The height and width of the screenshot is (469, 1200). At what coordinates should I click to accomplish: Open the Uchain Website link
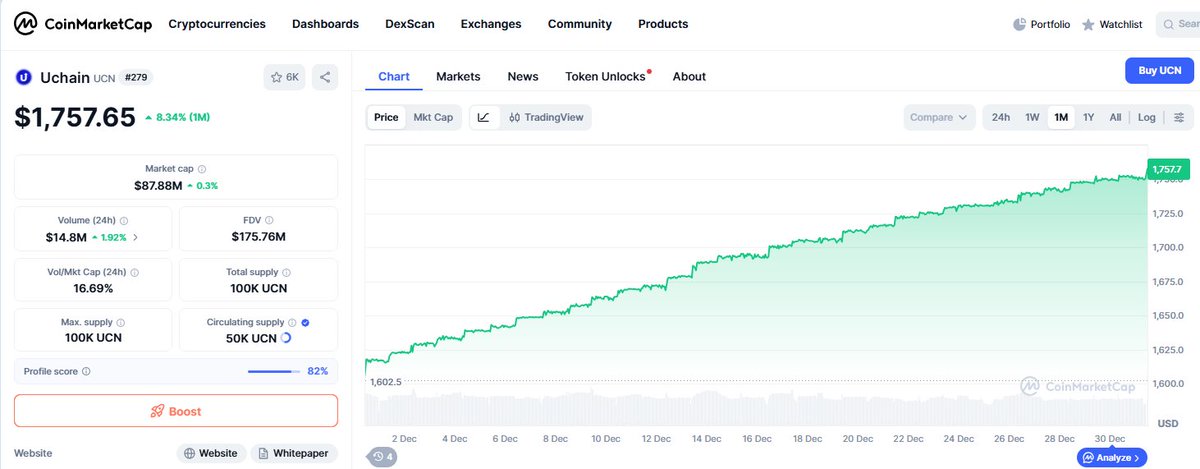[211, 453]
